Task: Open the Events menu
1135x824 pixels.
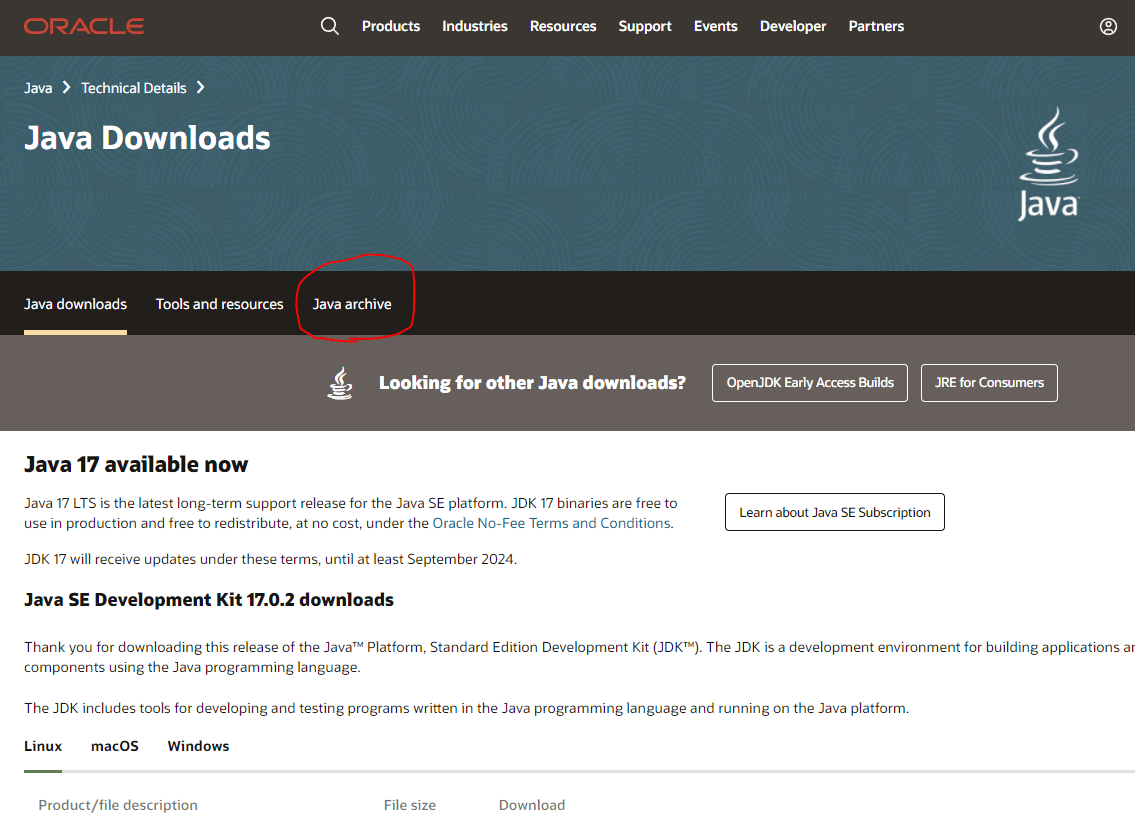Action: [716, 26]
